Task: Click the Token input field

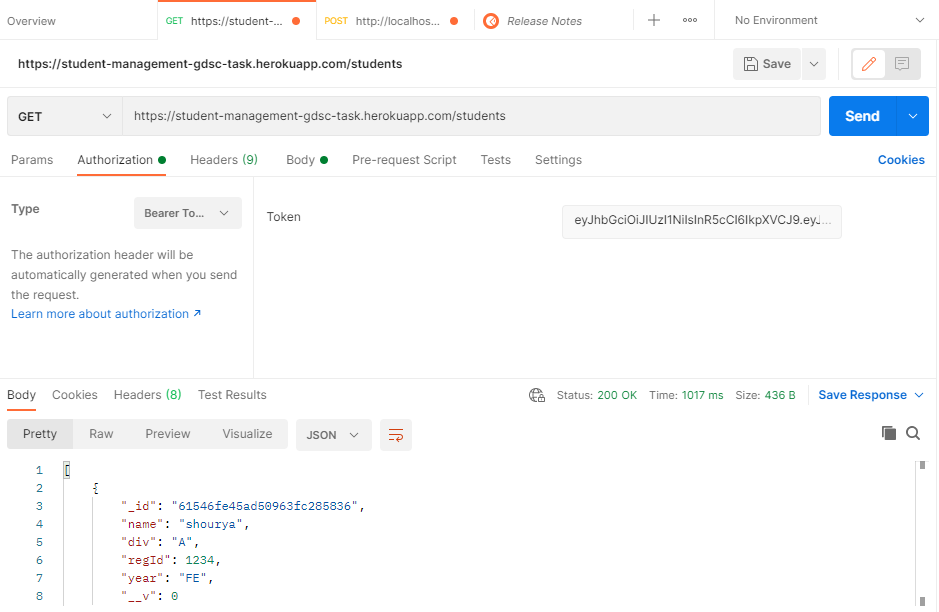Action: point(701,222)
